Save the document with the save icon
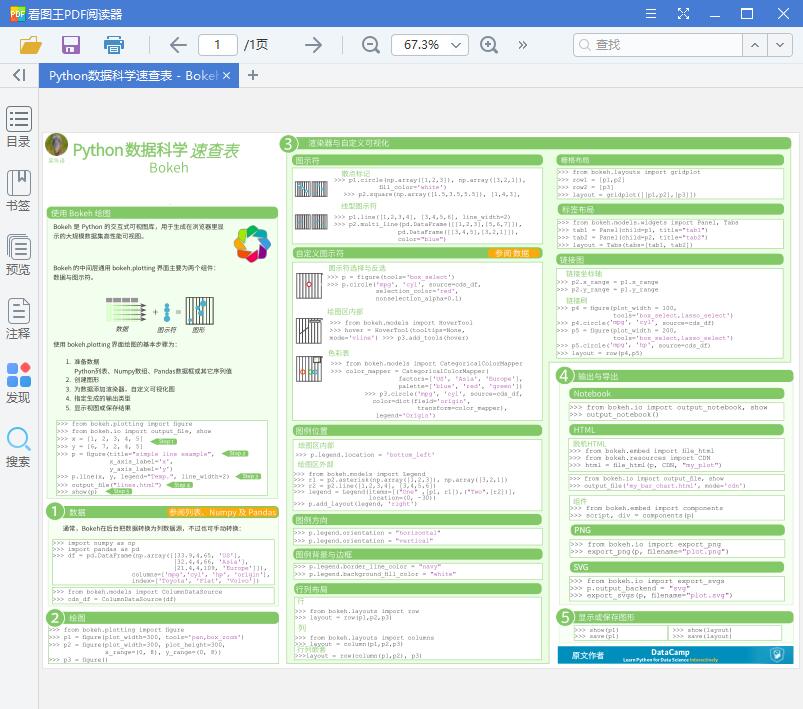The image size is (803, 709). click(x=70, y=45)
